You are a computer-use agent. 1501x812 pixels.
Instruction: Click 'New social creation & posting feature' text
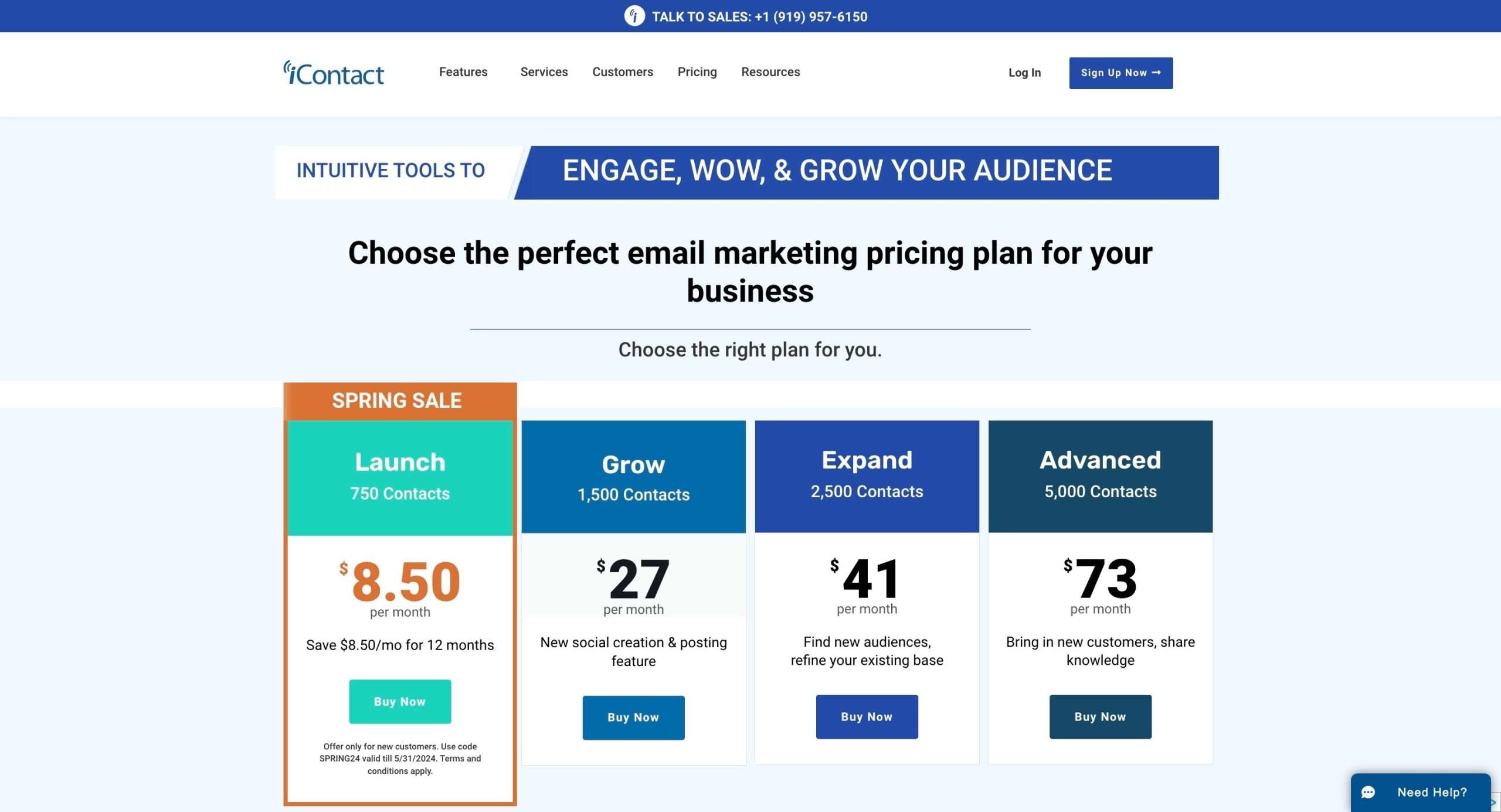[x=633, y=651]
